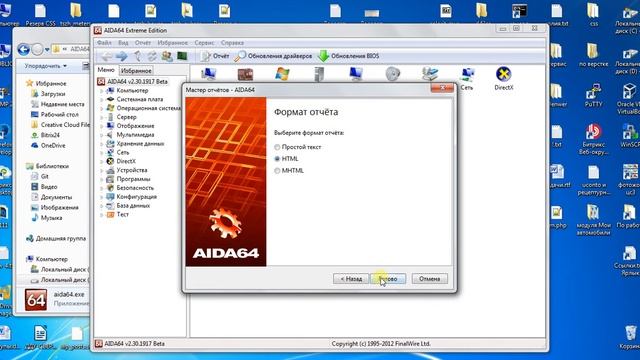Click the Back arrow in AIDA64 toolbar

pos(106,56)
